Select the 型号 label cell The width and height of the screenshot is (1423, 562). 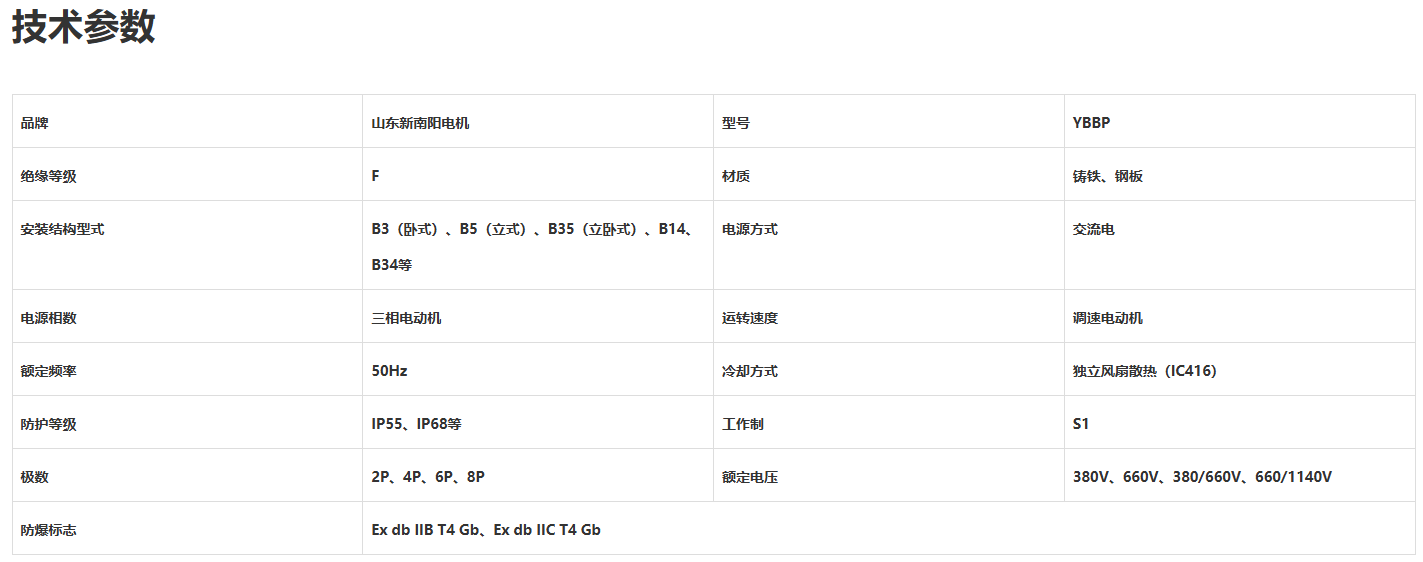click(x=889, y=122)
